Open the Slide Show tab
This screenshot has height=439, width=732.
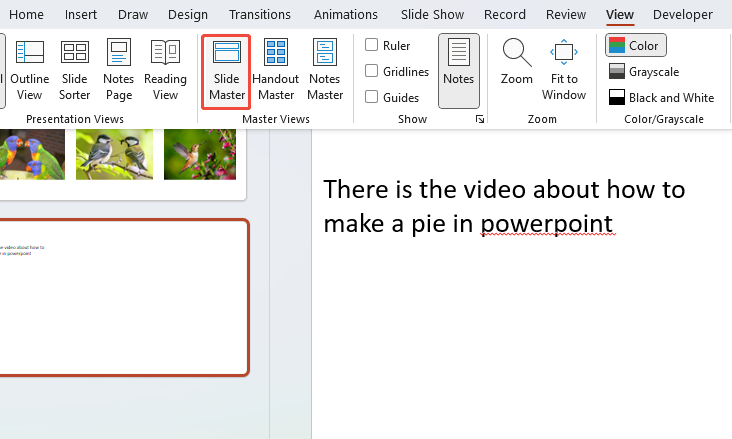[432, 14]
